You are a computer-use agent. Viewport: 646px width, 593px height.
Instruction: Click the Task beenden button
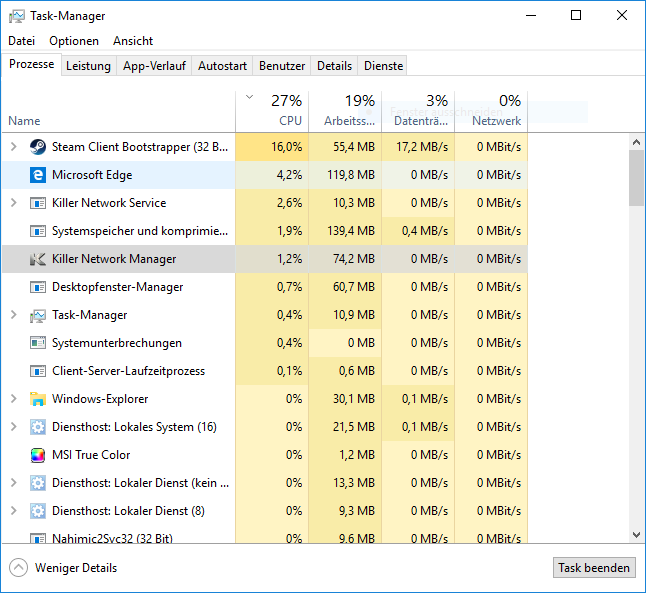(x=594, y=568)
